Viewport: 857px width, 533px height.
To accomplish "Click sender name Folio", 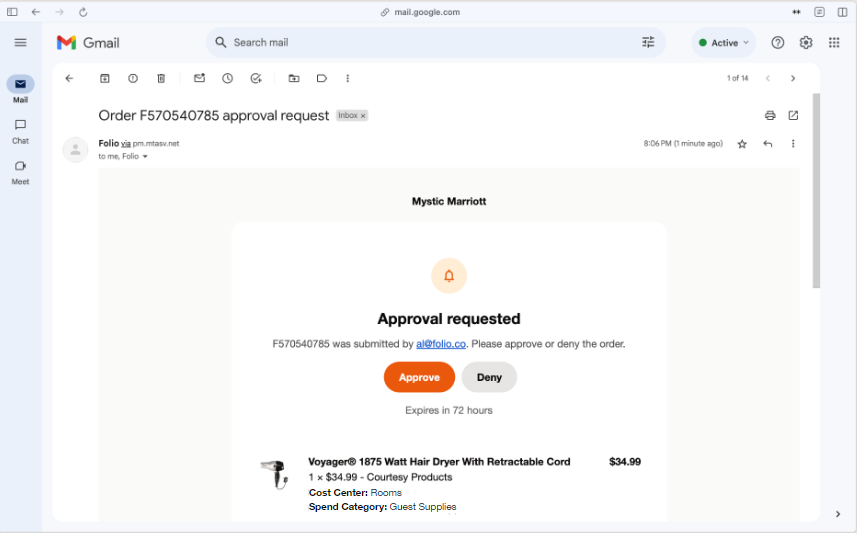I will pyautogui.click(x=109, y=143).
